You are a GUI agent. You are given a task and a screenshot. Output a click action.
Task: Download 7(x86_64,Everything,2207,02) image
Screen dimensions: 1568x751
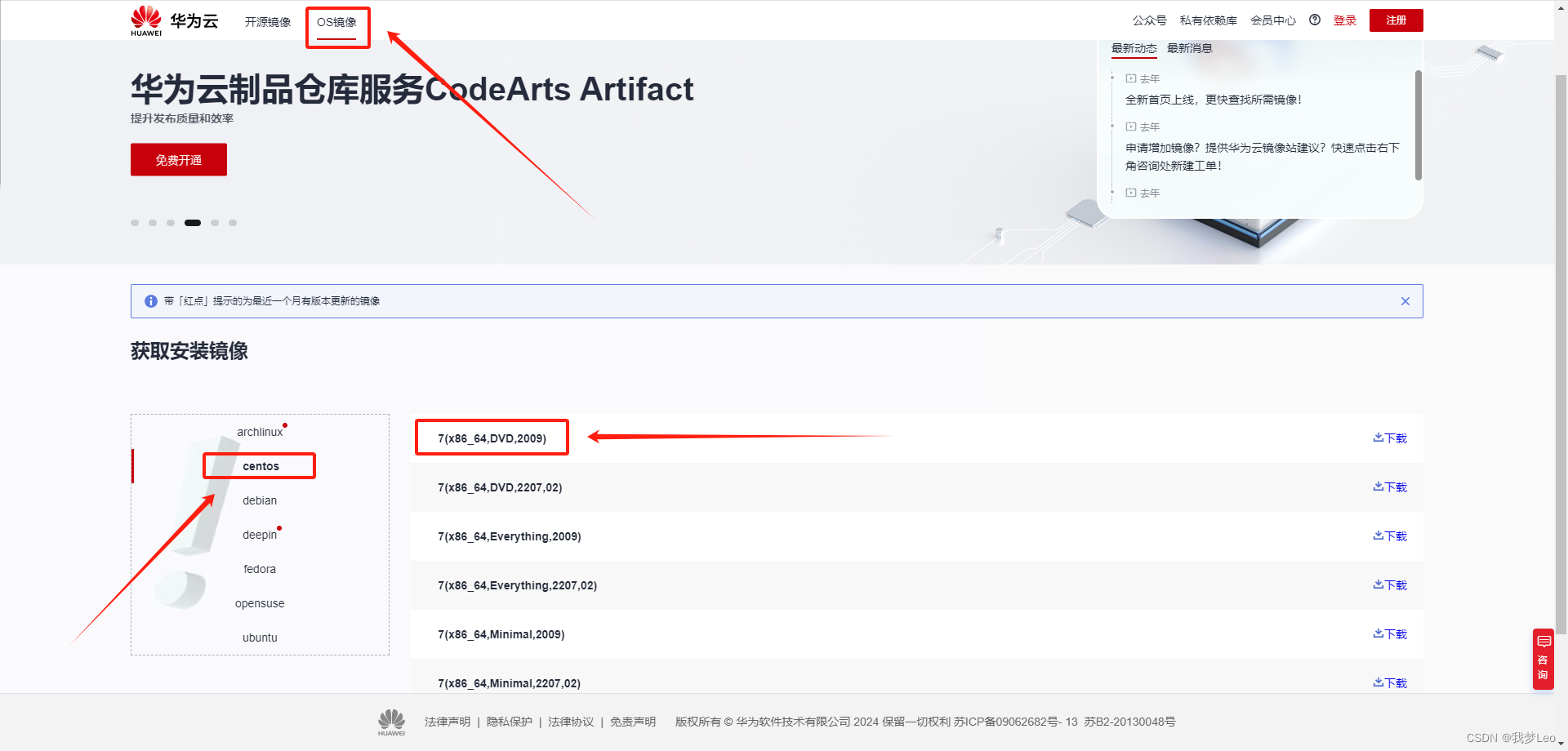click(1390, 585)
